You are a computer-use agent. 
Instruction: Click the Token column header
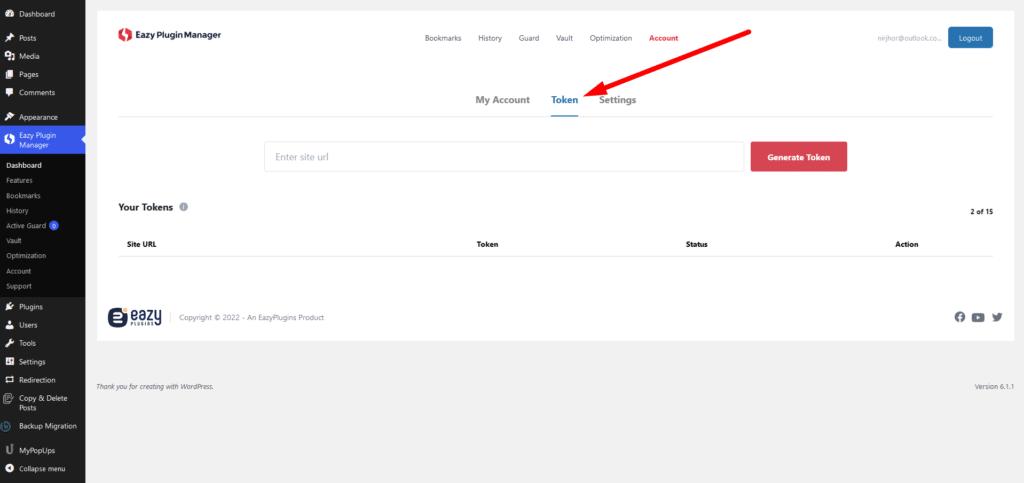[487, 244]
